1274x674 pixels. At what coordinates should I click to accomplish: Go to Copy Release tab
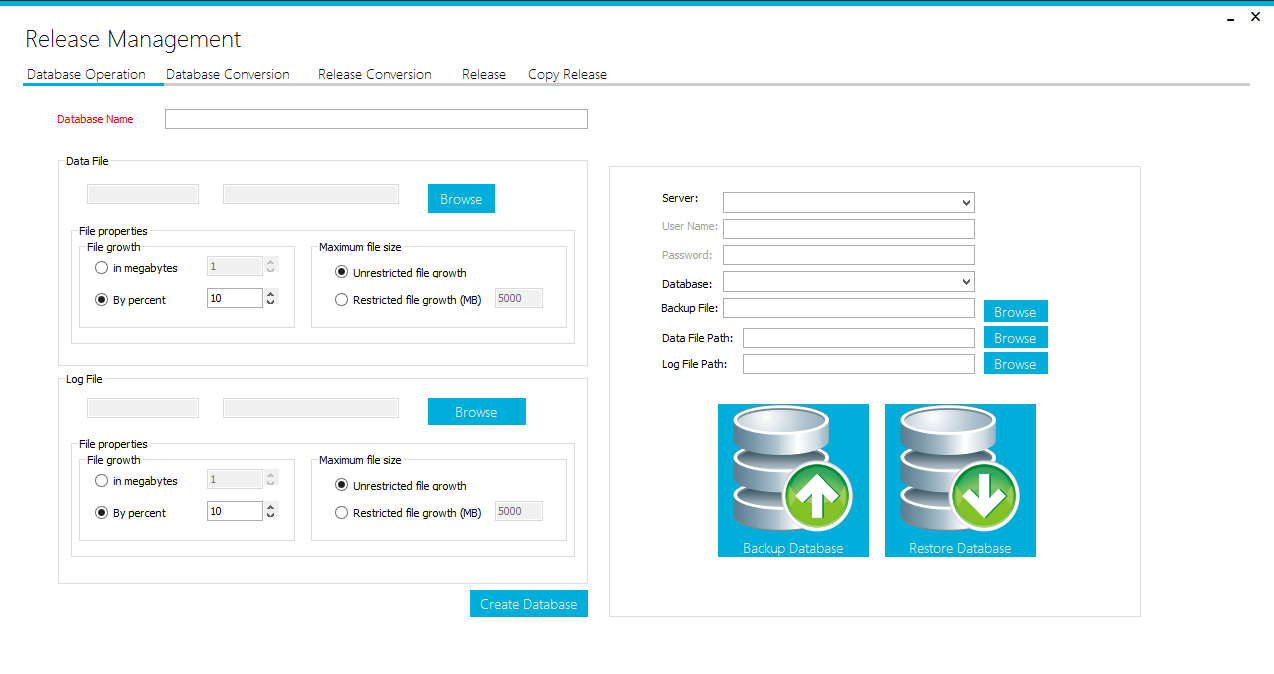[x=567, y=75]
